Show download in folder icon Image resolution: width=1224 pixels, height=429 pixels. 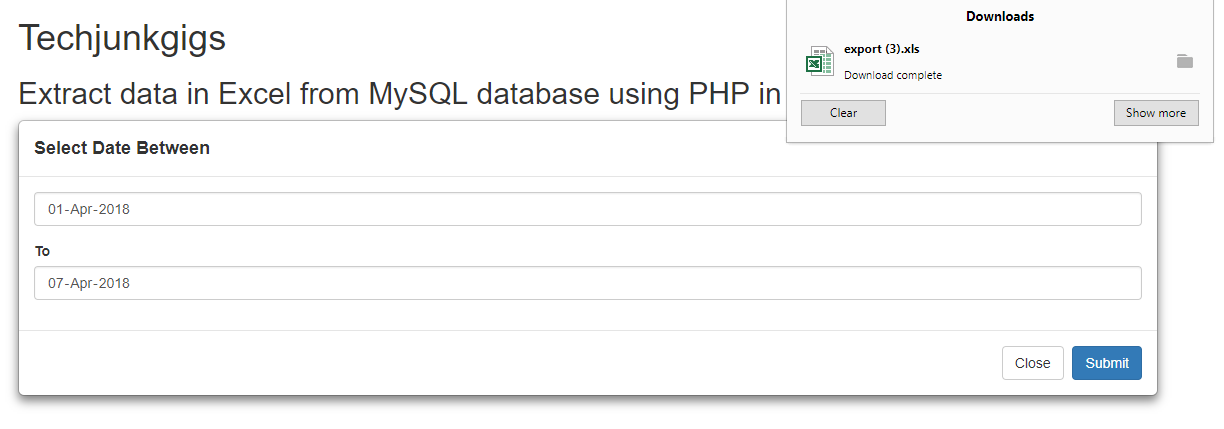point(1185,61)
